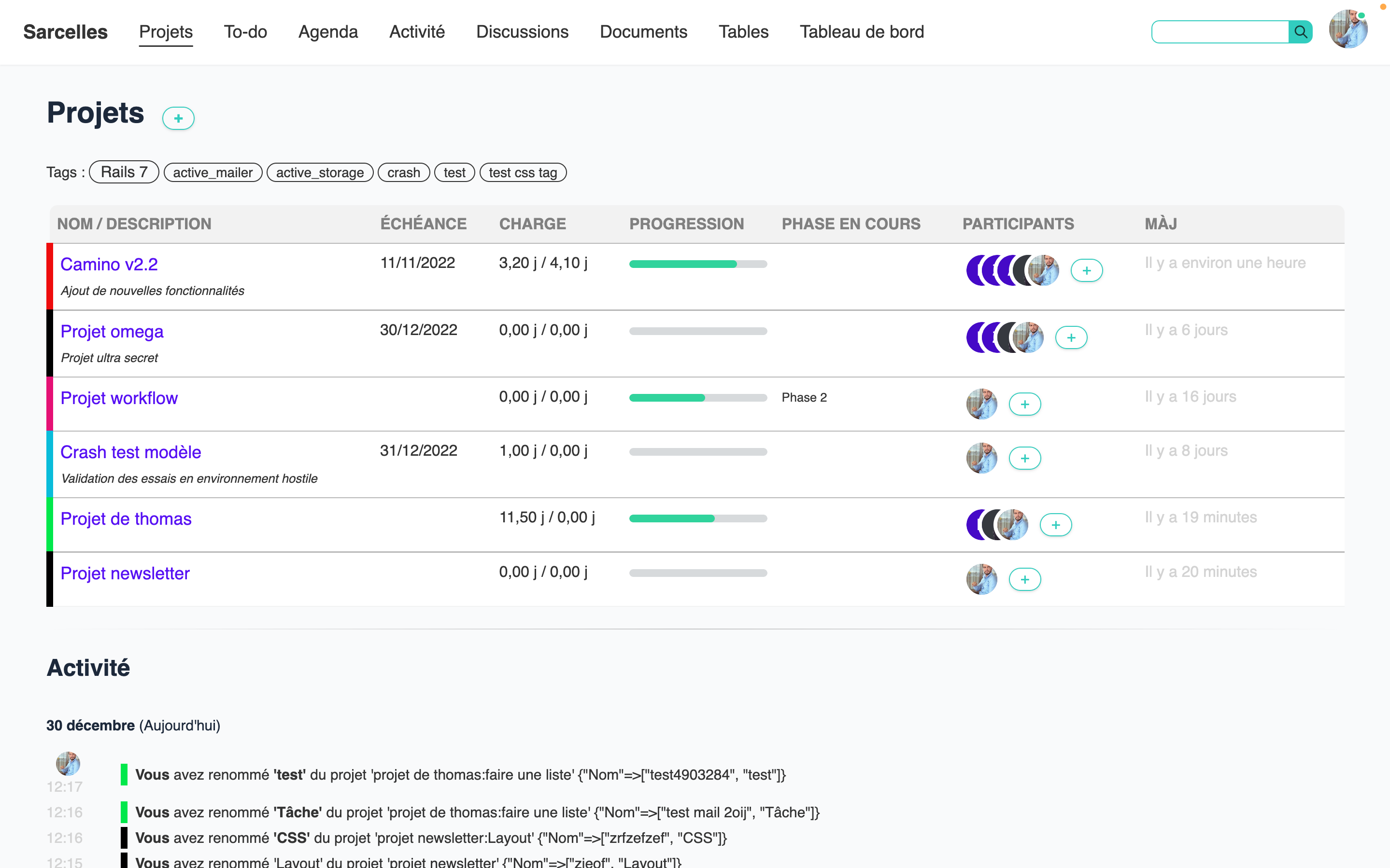The height and width of the screenshot is (868, 1390).
Task: Add participant to Projet omega
Action: pyautogui.click(x=1071, y=337)
